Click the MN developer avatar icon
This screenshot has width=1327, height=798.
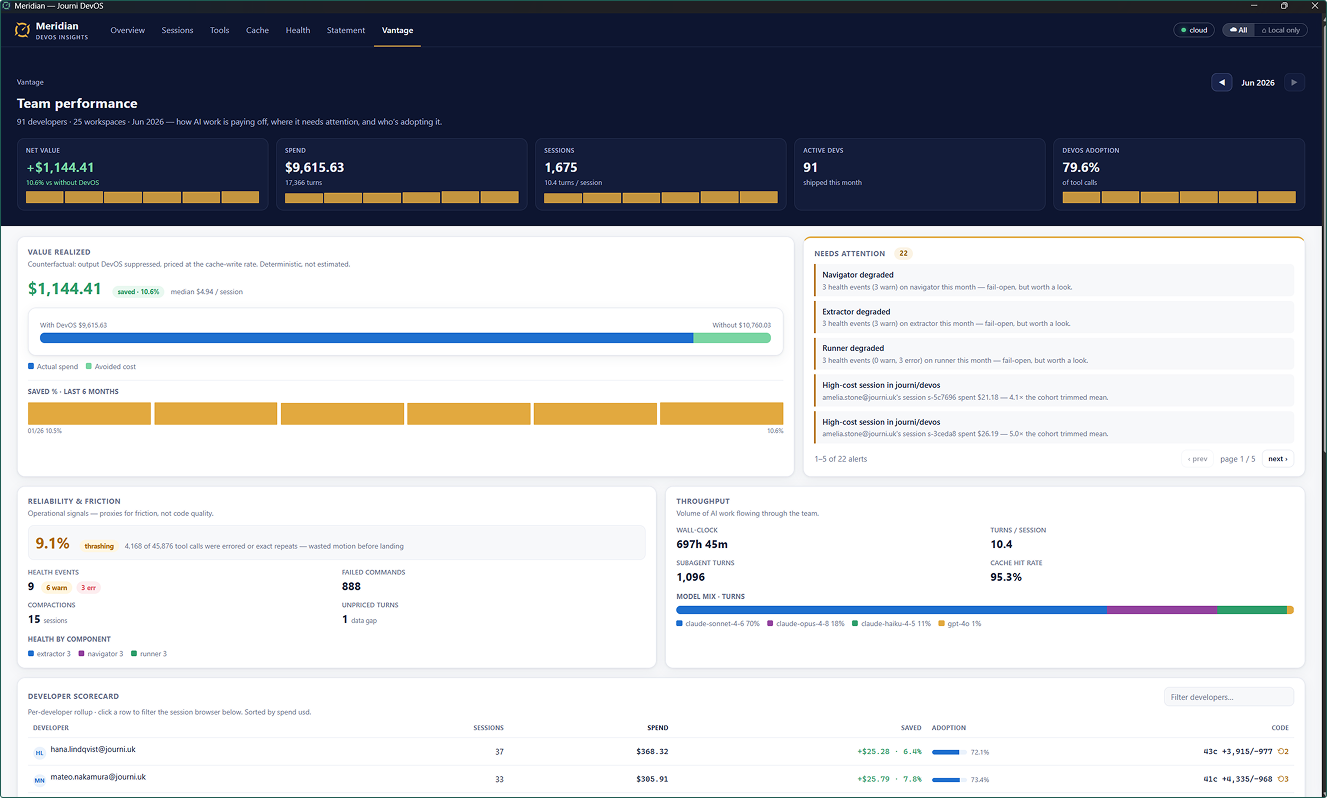click(39, 780)
